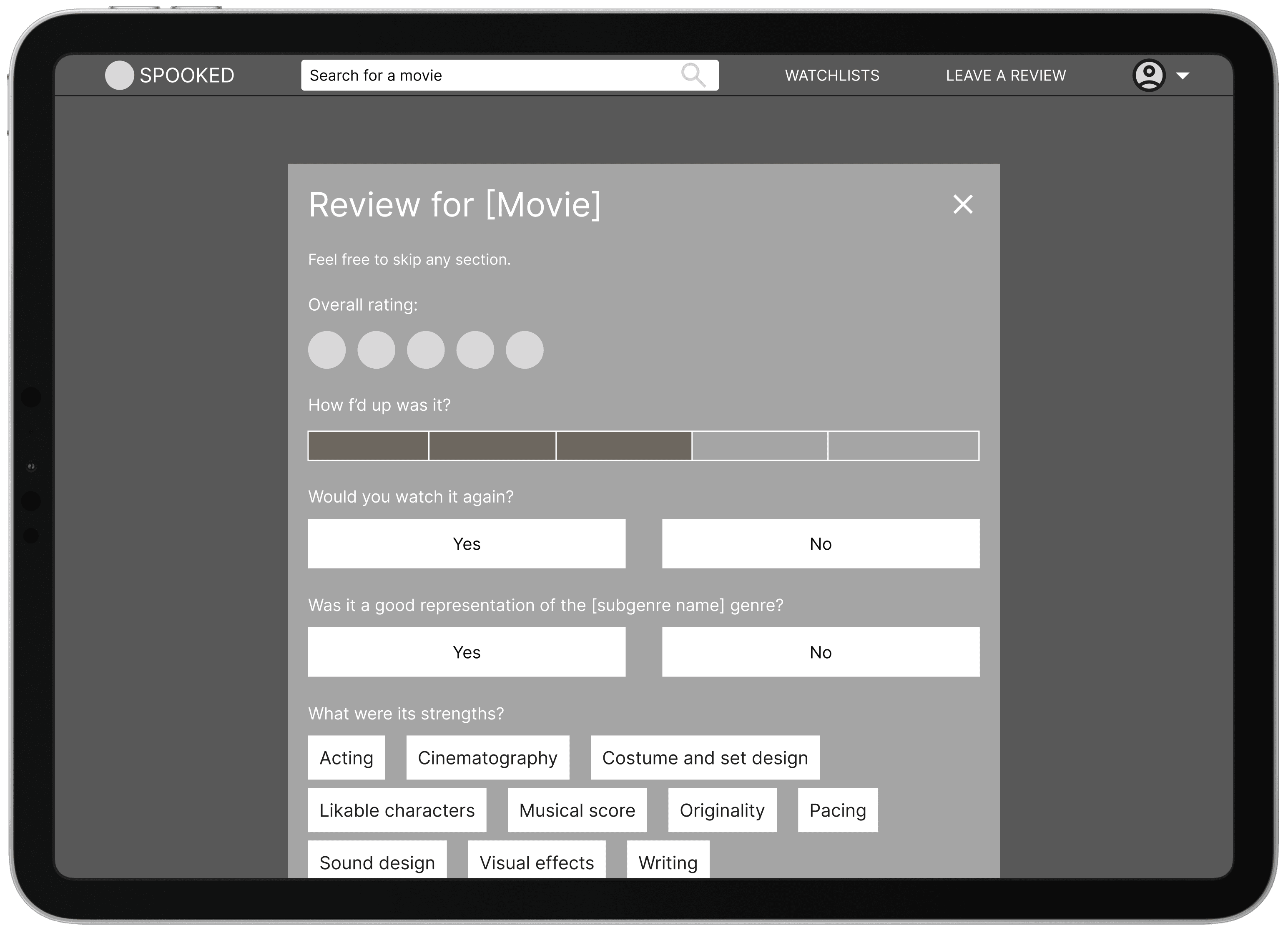The height and width of the screenshot is (933, 1288).
Task: Click the third 'How f'd up' slider segment
Action: 625,446
